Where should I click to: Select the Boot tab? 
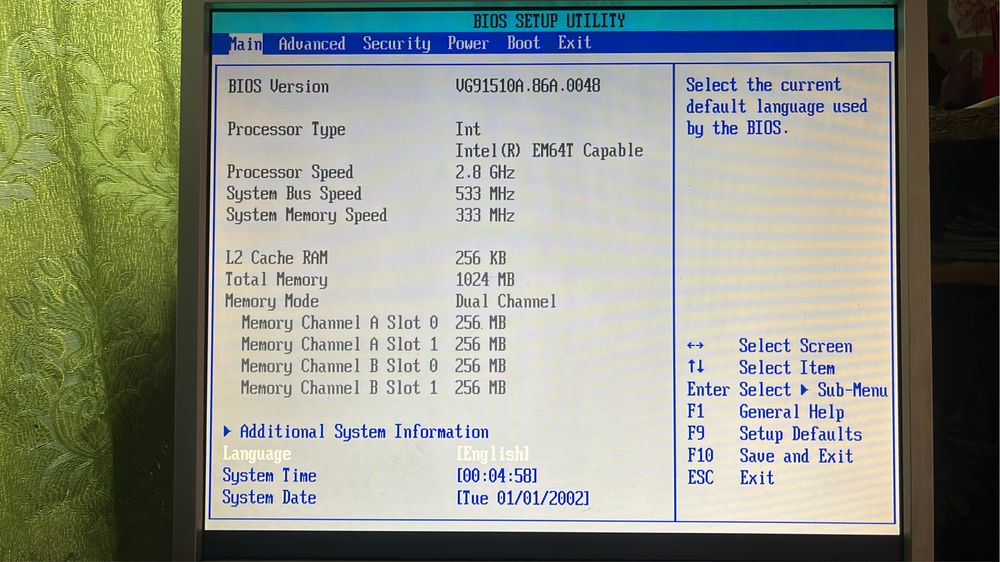point(524,43)
